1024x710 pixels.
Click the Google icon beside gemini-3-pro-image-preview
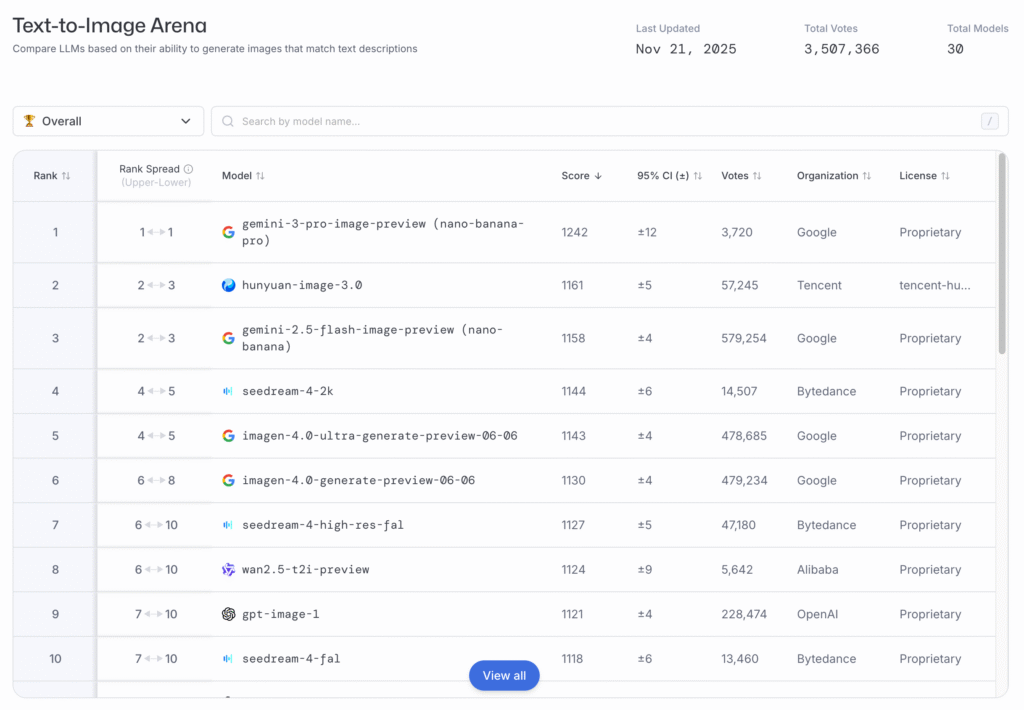click(228, 232)
